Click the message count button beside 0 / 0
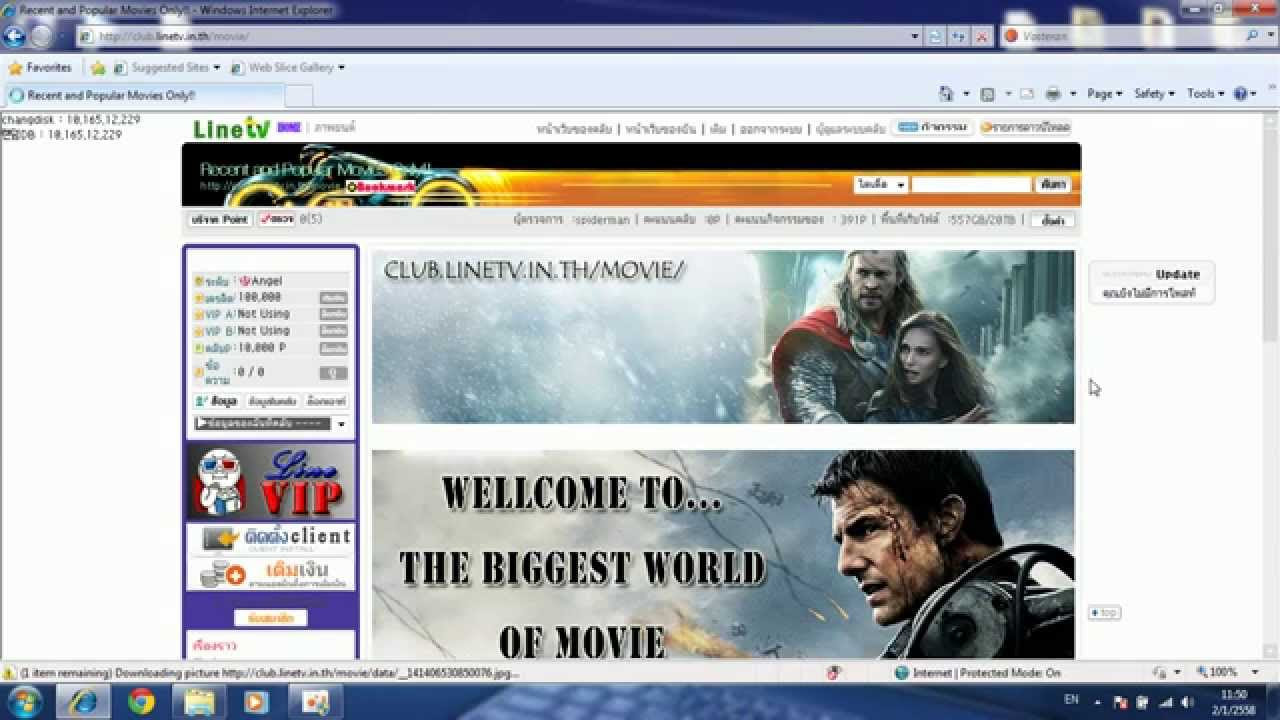 [x=333, y=373]
